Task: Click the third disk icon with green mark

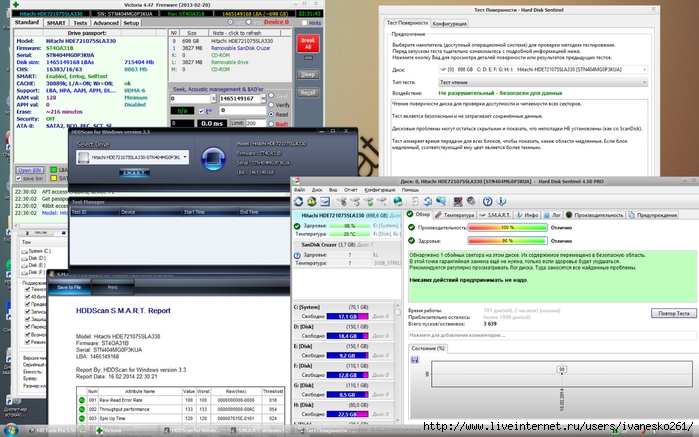Action: (x=369, y=202)
